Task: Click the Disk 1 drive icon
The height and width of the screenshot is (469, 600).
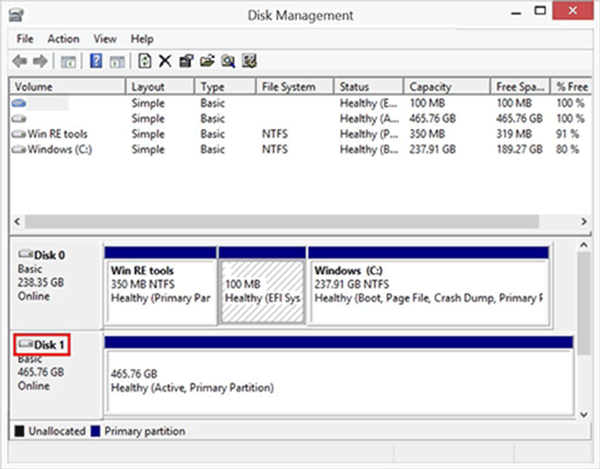Action: [x=26, y=344]
